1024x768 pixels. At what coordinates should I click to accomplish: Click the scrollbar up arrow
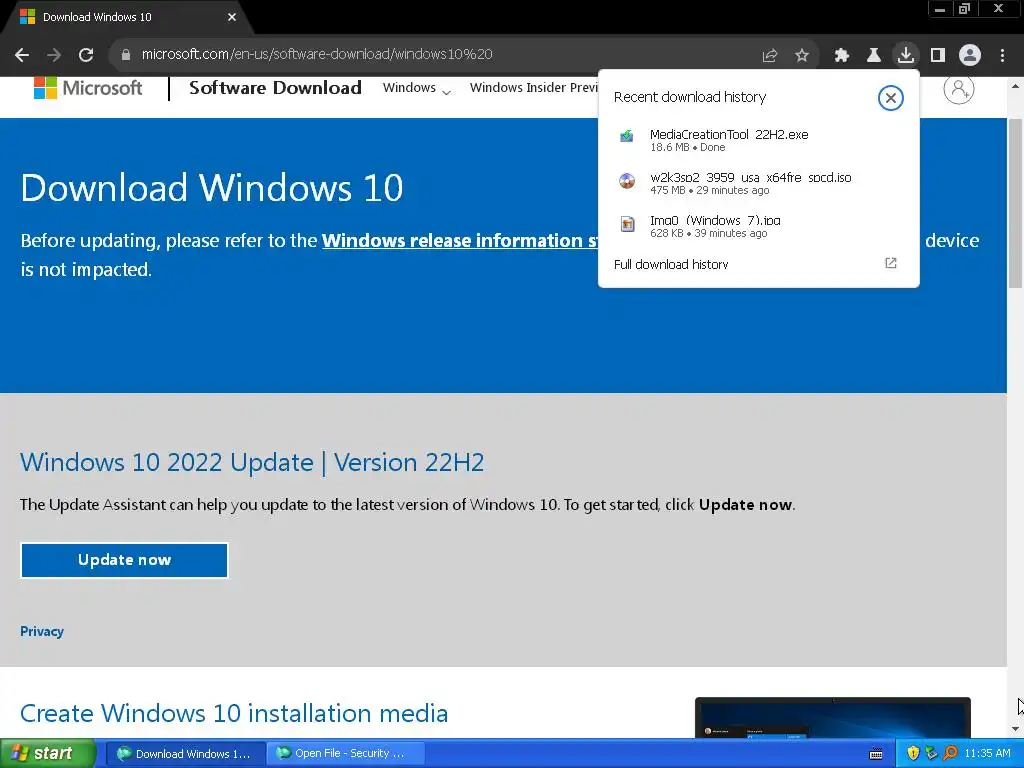1015,86
